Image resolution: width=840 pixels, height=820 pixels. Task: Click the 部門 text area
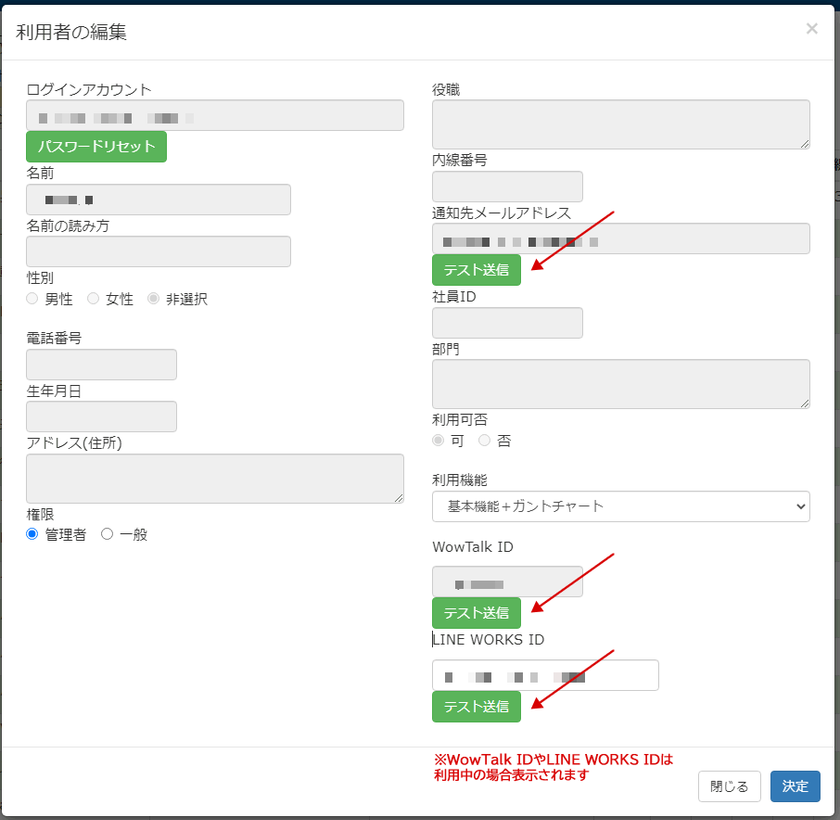coord(620,384)
